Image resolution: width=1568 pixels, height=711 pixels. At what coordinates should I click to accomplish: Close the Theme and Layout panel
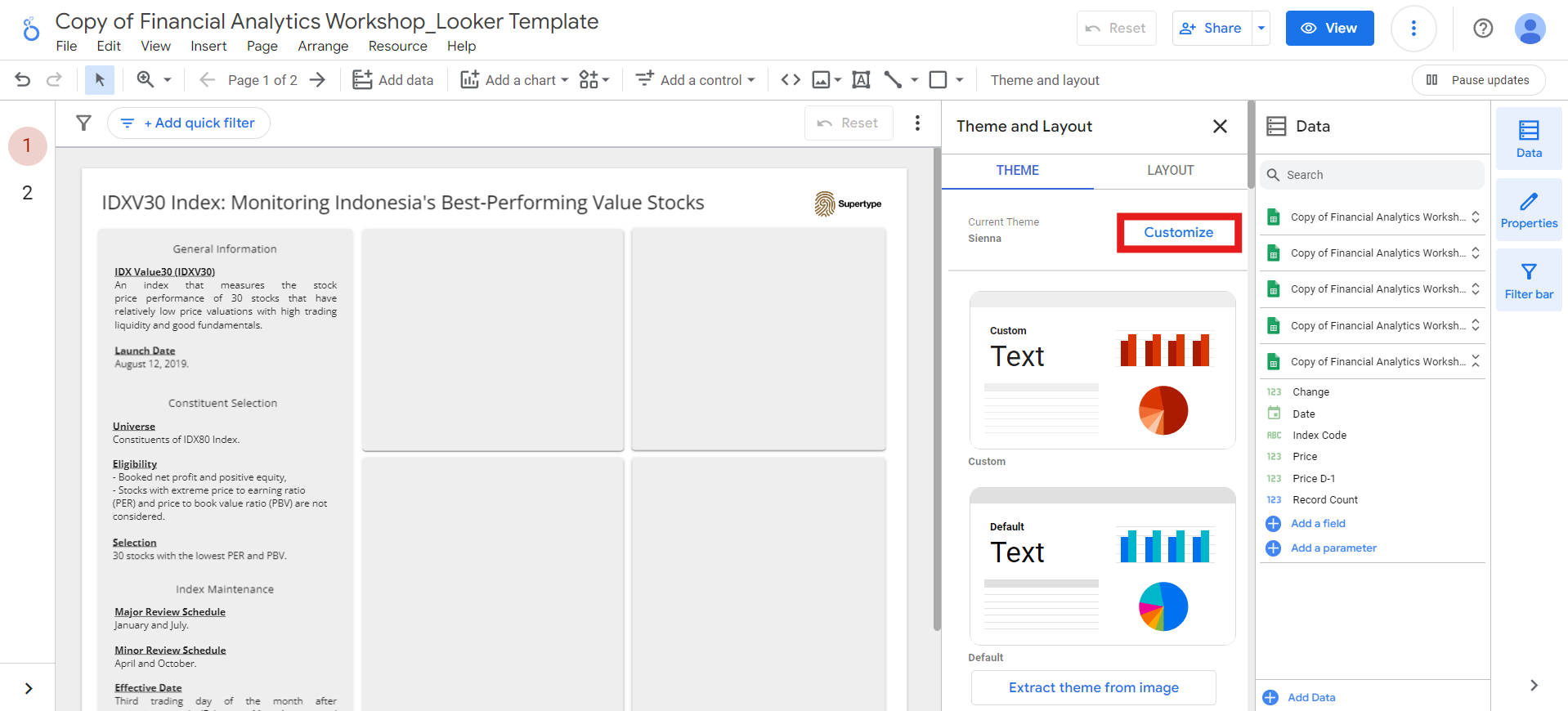(1220, 127)
